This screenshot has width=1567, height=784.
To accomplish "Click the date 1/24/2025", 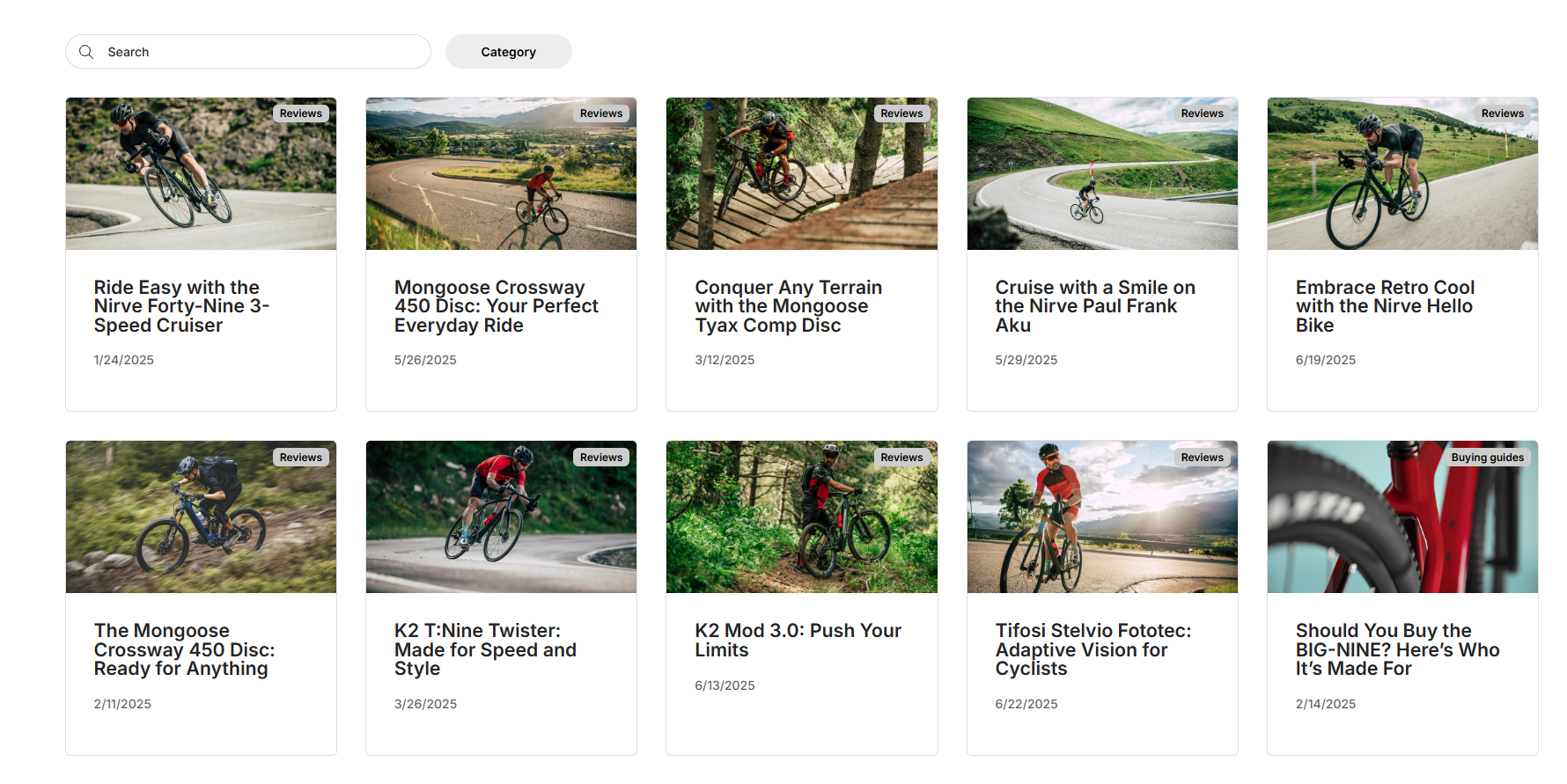I will 124,360.
